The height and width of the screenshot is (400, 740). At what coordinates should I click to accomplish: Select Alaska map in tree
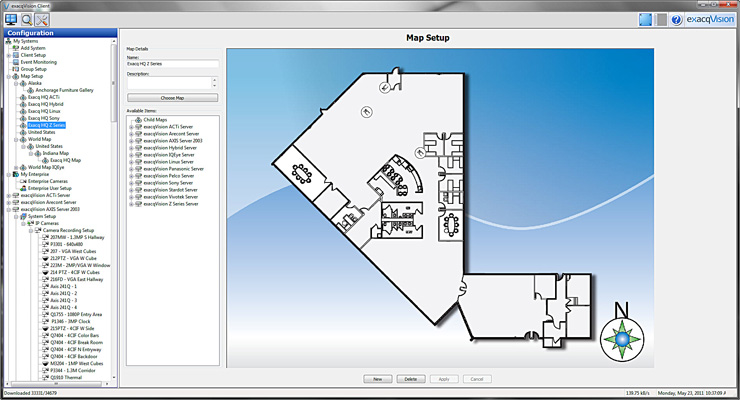pos(35,83)
